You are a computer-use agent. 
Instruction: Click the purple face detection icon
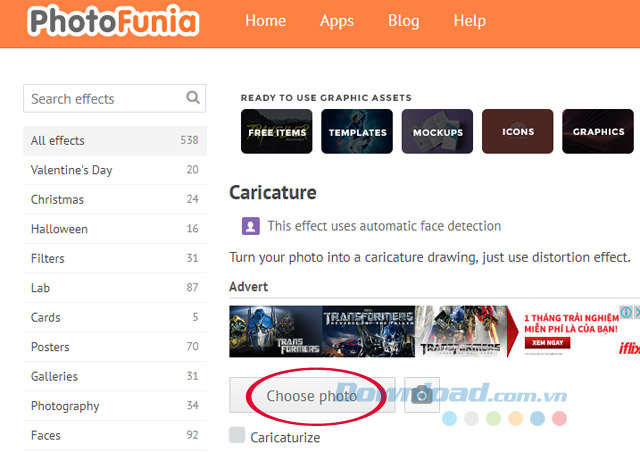[x=251, y=226]
